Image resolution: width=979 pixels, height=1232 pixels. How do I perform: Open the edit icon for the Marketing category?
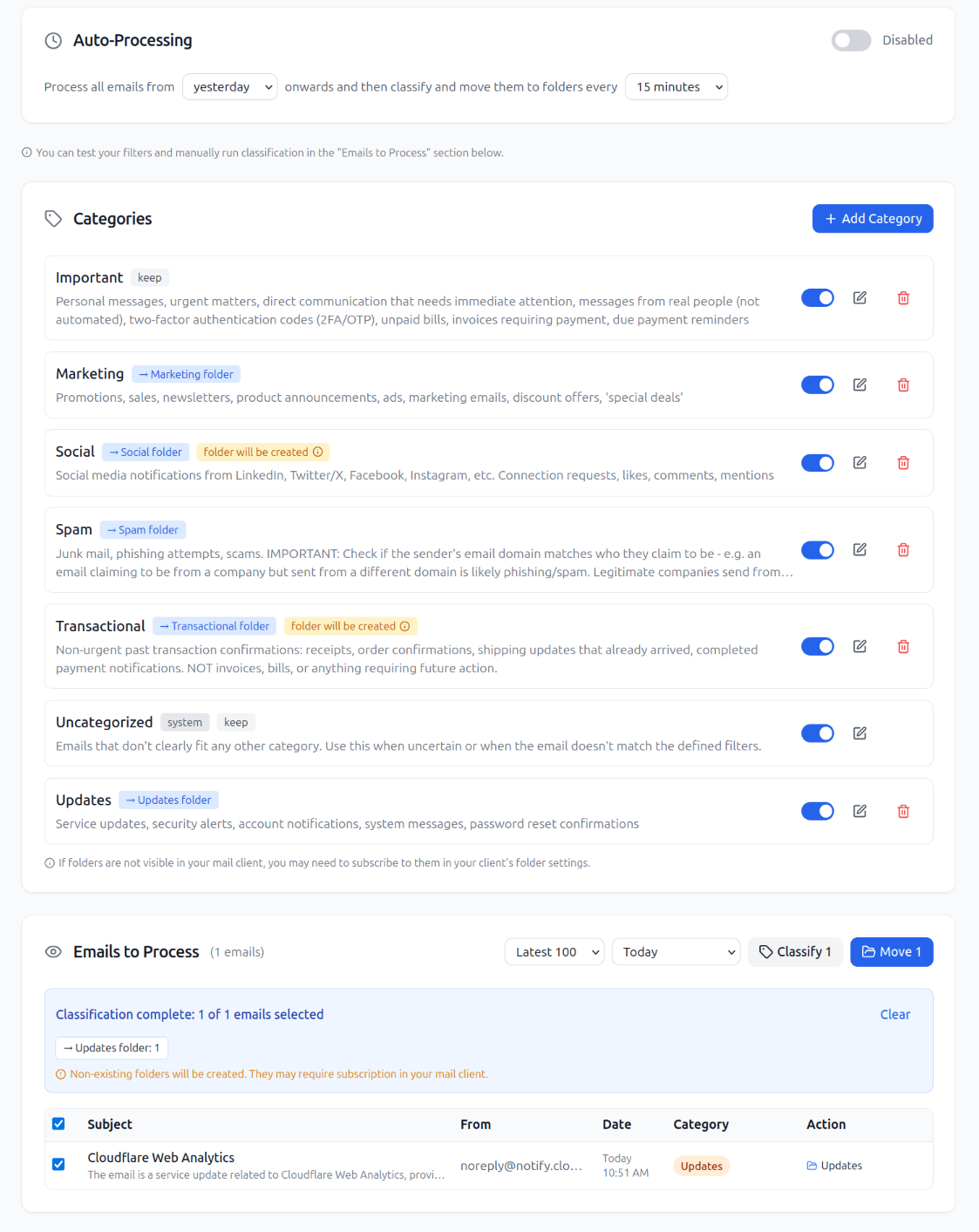point(860,385)
